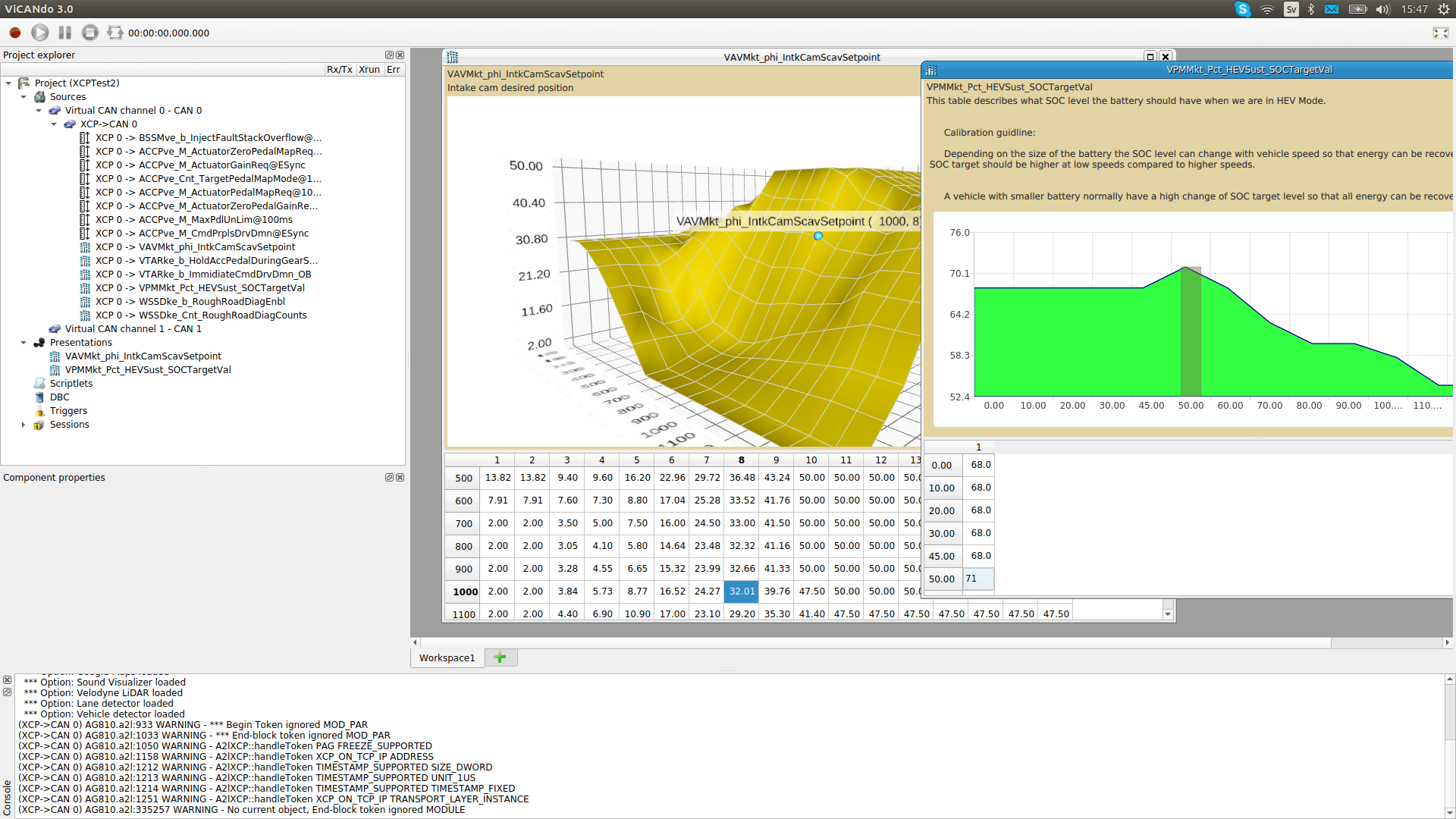Open the Wi-Fi network menu
The height and width of the screenshot is (819, 1456).
(1267, 9)
